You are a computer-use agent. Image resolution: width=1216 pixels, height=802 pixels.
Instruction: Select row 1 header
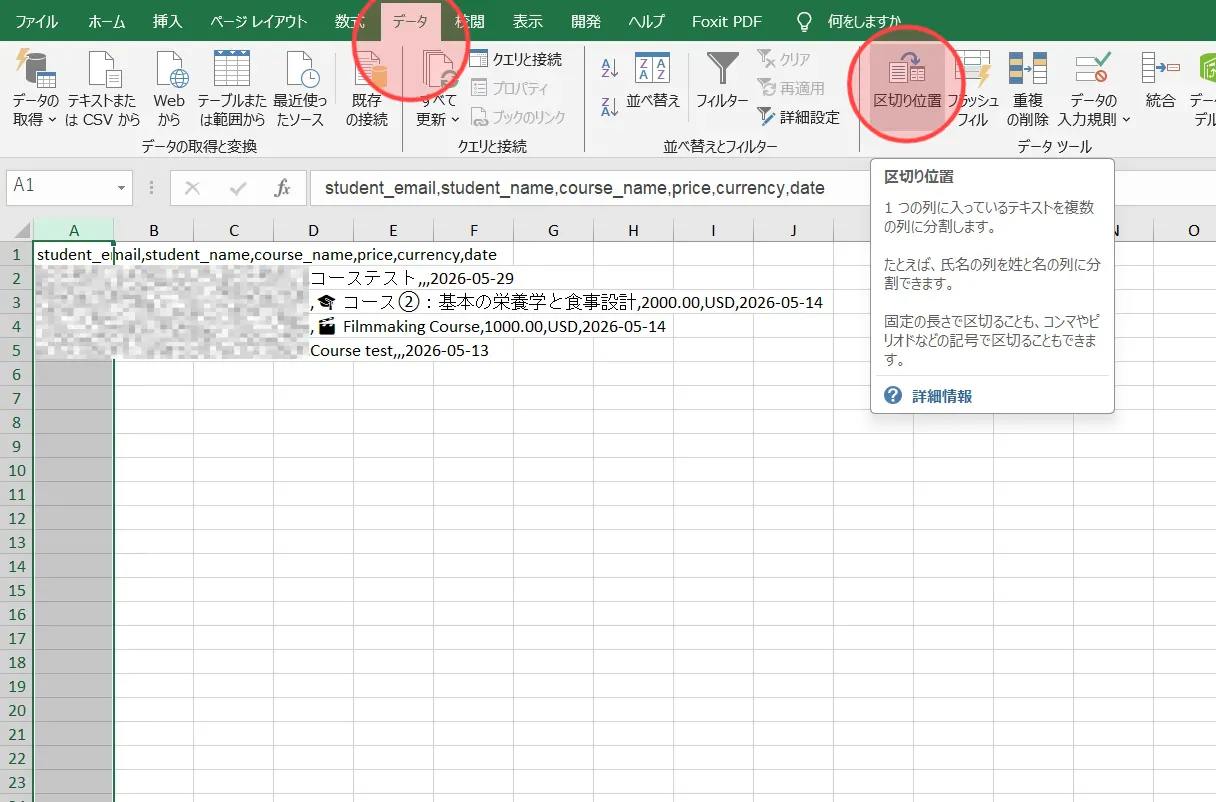[16, 254]
